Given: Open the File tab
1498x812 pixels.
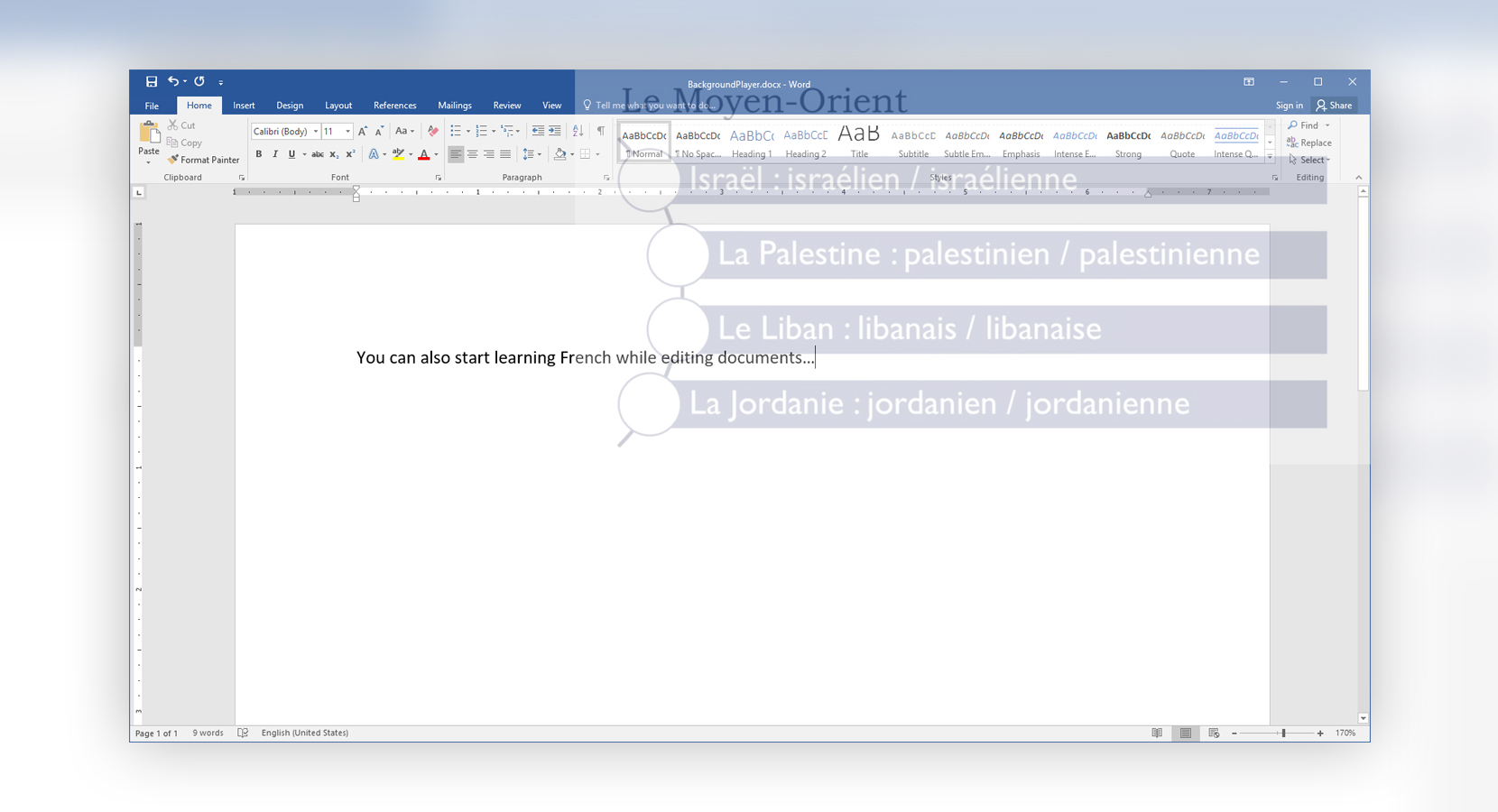Looking at the screenshot, I should pos(152,106).
